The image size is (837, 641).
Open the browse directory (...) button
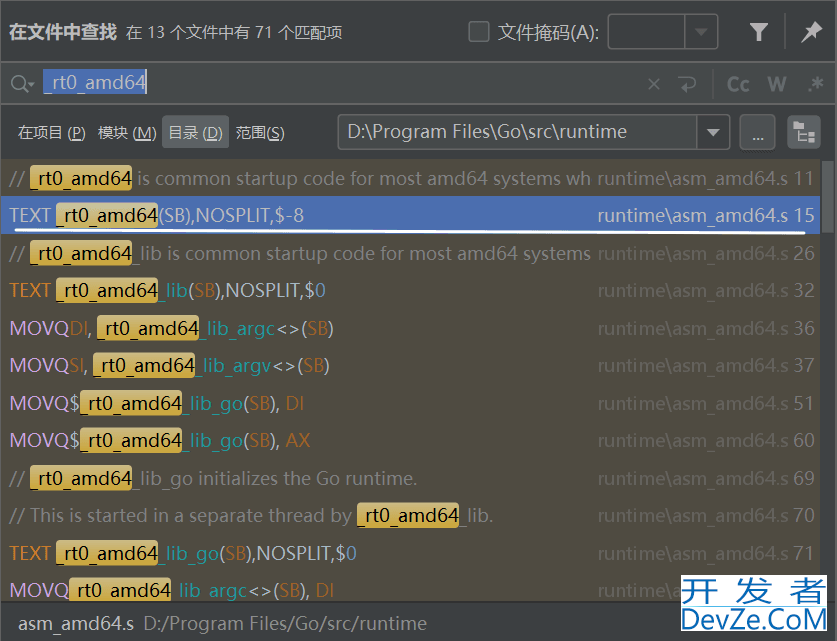(757, 132)
